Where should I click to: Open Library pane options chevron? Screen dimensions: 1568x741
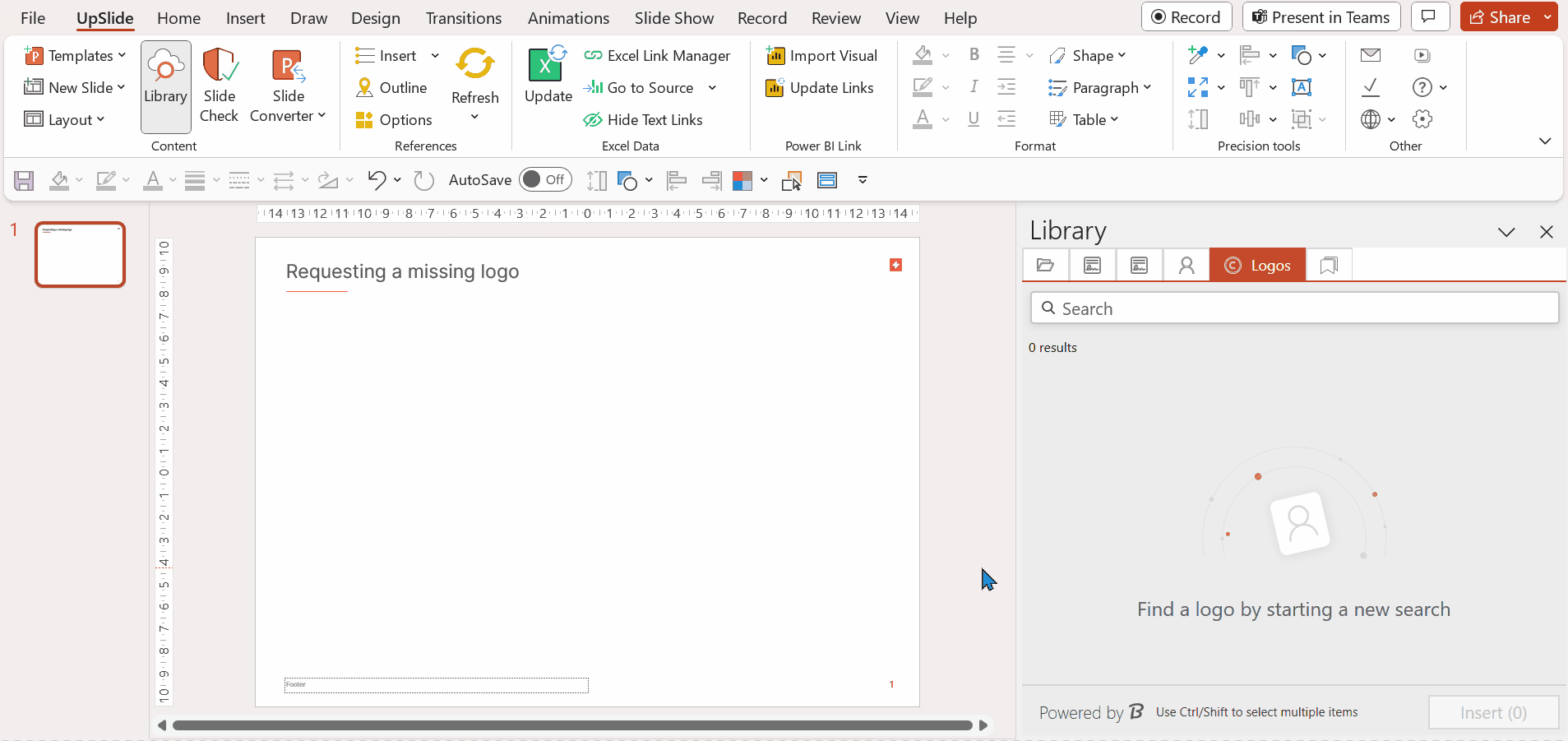coord(1506,232)
